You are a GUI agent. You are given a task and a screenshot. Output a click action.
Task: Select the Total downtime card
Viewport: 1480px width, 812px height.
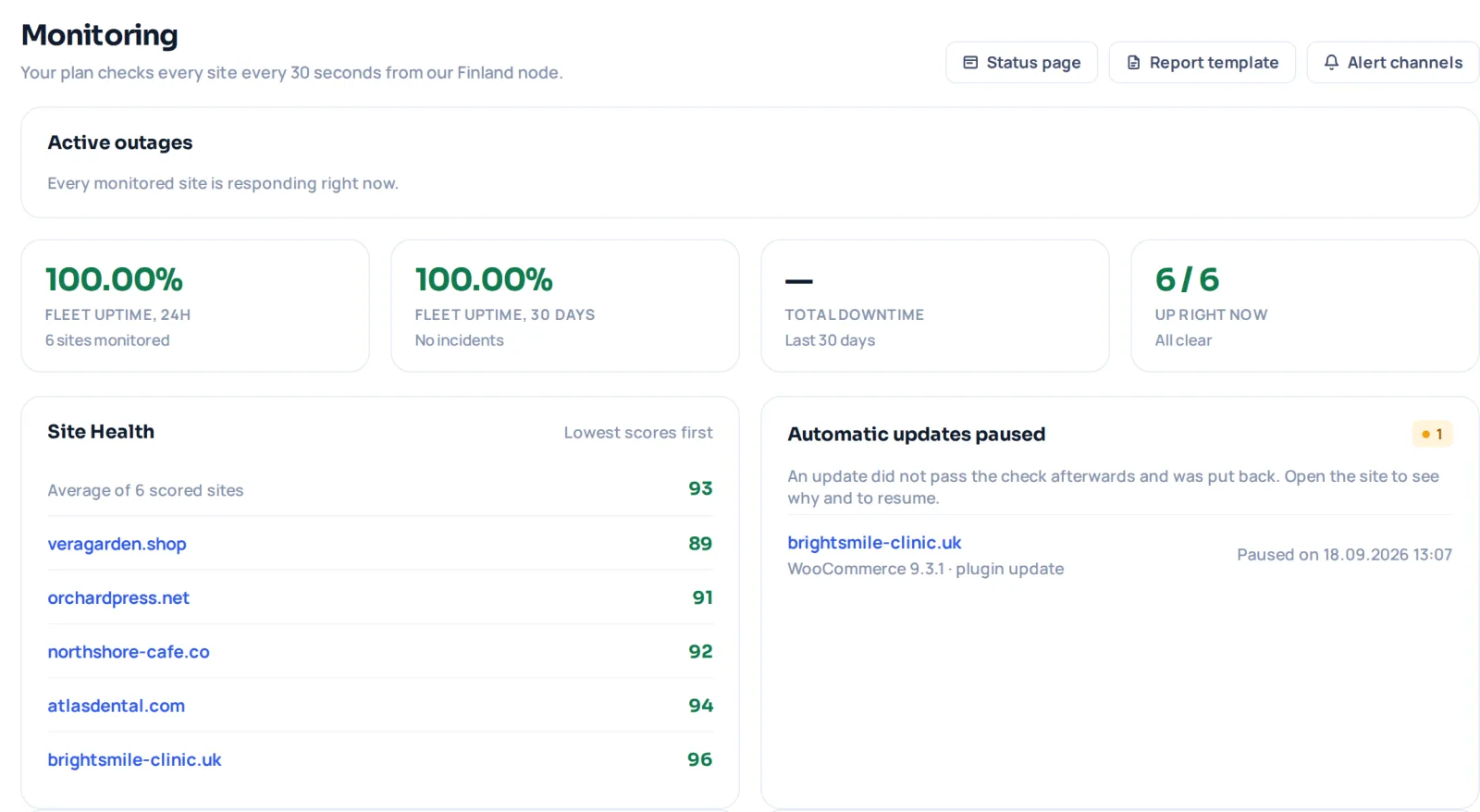coord(935,306)
